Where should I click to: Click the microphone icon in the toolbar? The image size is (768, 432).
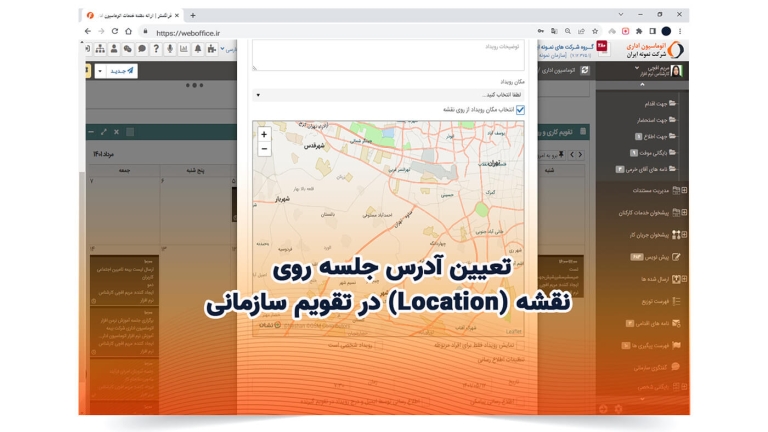(x=169, y=48)
